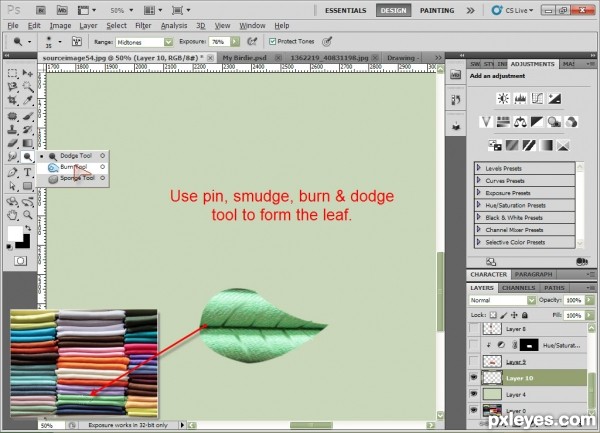Toggle the lock all padlock

(x=525, y=315)
